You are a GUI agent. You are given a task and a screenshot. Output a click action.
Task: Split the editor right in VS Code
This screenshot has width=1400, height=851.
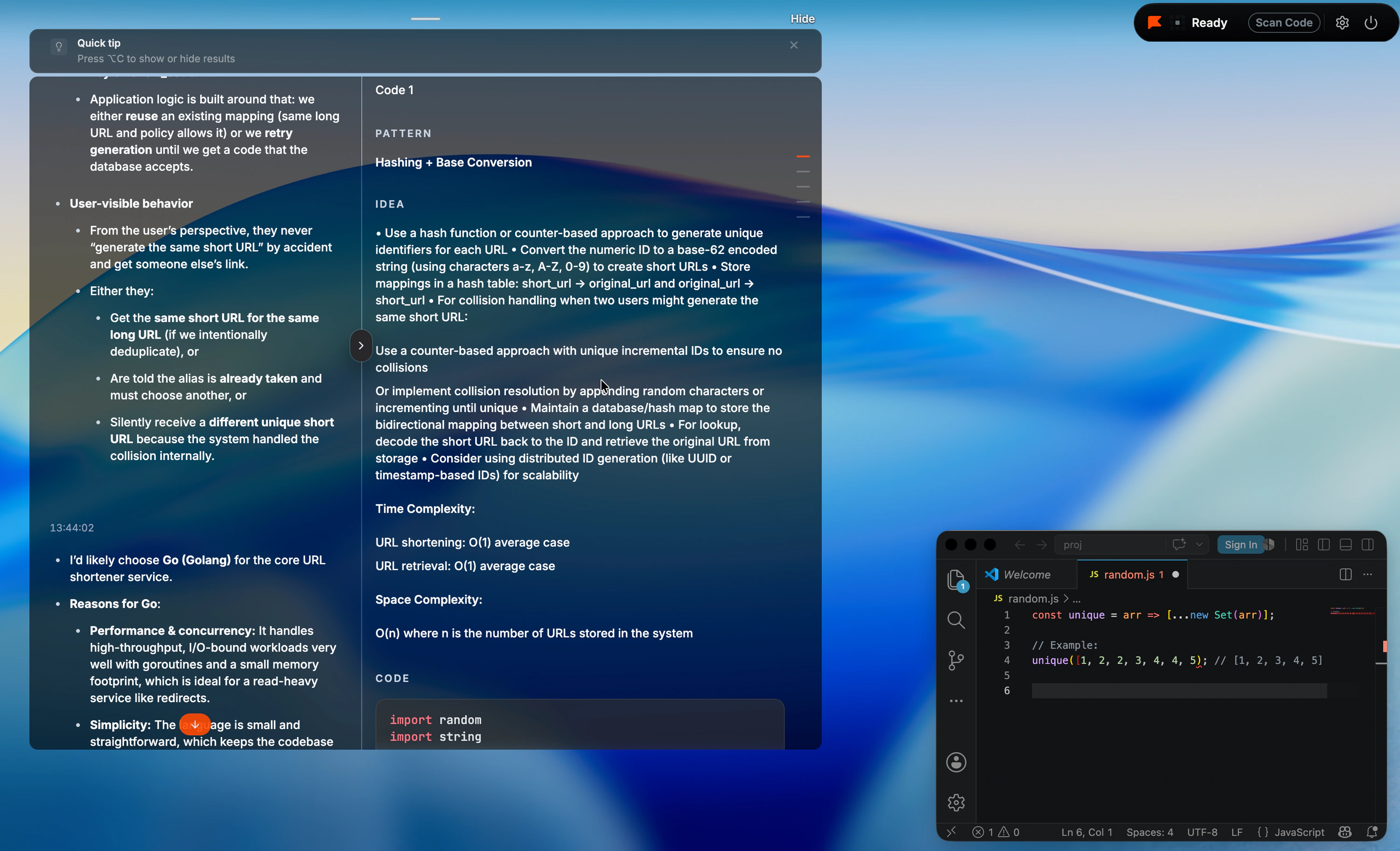tap(1345, 574)
